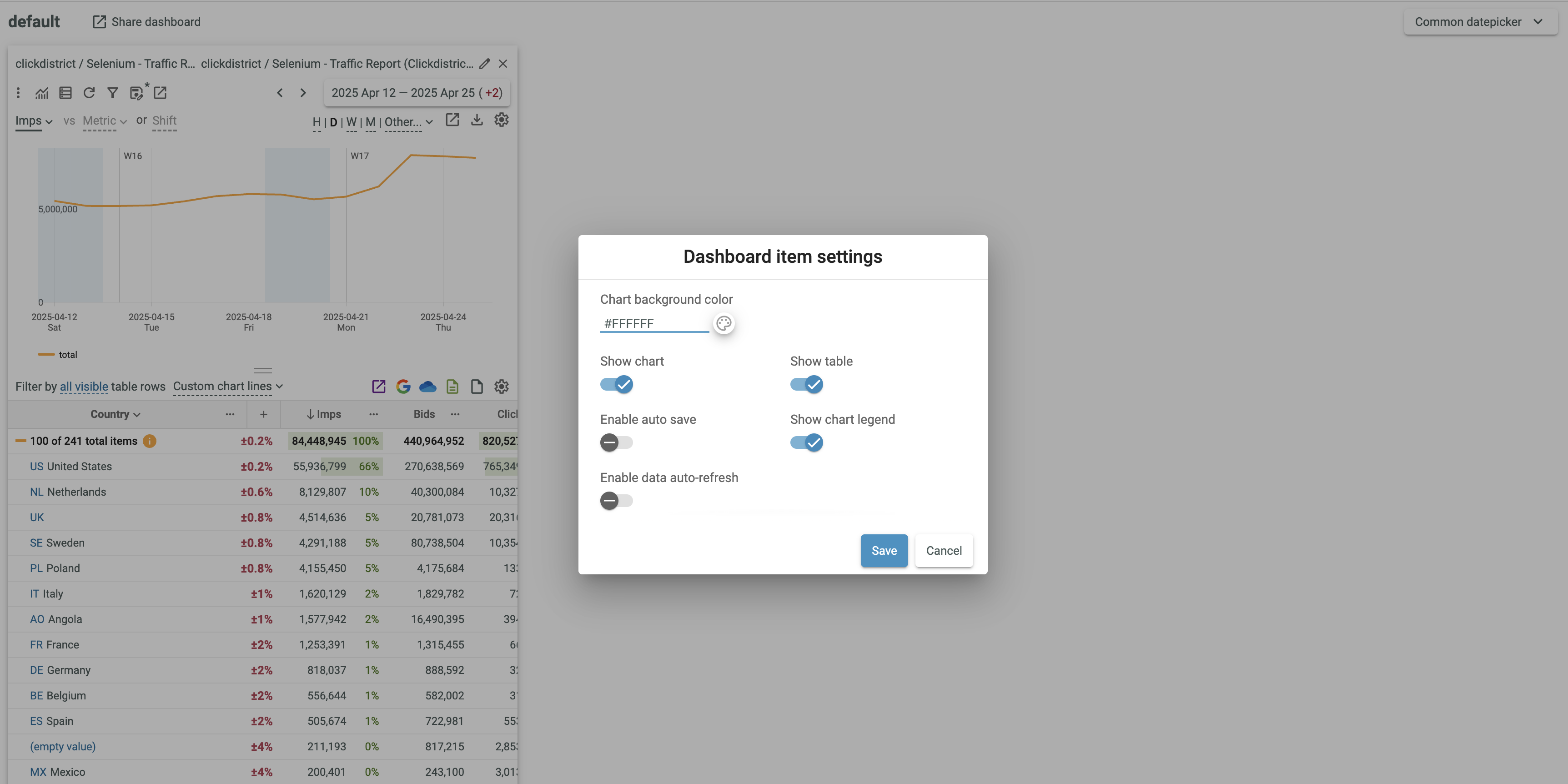Open the filter funnel icon
The image size is (1568, 784).
(x=112, y=92)
